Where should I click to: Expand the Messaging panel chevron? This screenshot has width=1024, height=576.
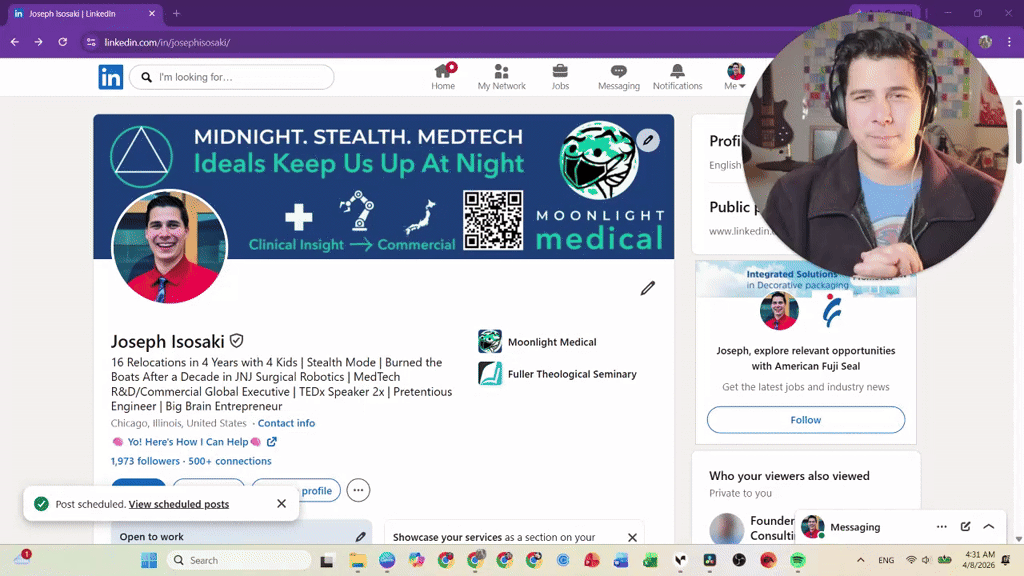tap(989, 526)
